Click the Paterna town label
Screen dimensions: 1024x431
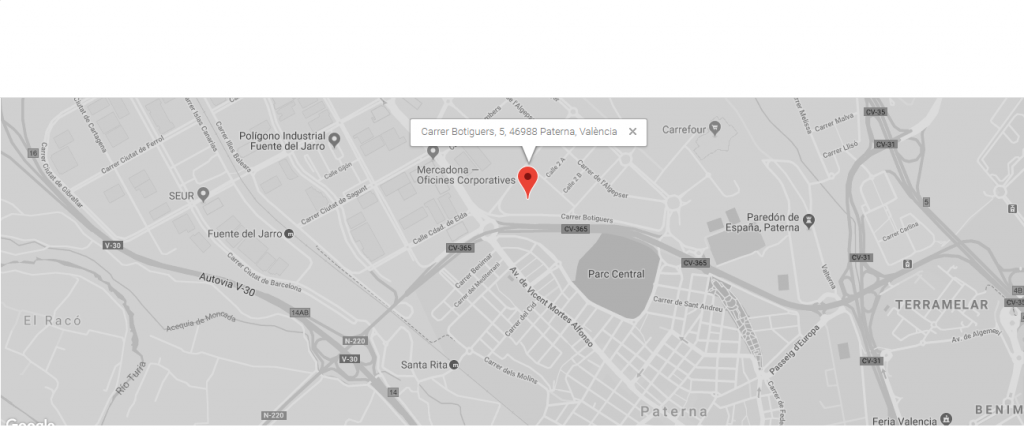coord(674,411)
